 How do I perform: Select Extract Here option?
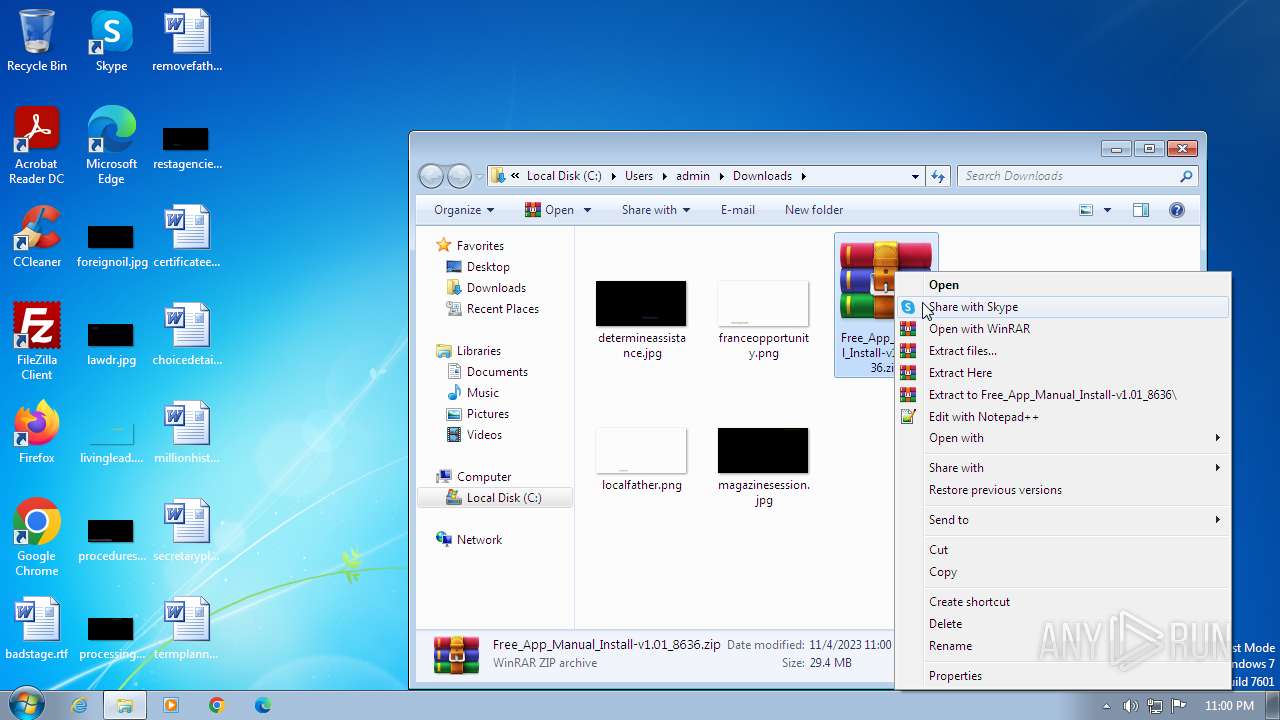tap(1062, 373)
